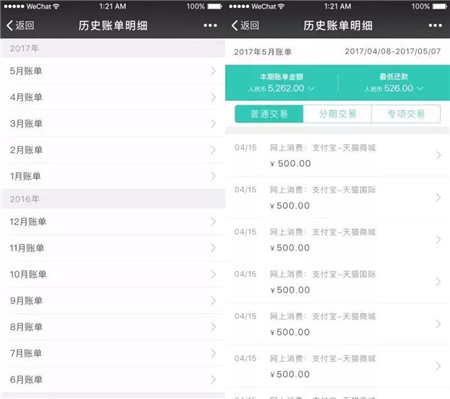Click chevron arrow beside 2月账单
Image resolution: width=450 pixels, height=399 pixels.
(x=213, y=150)
